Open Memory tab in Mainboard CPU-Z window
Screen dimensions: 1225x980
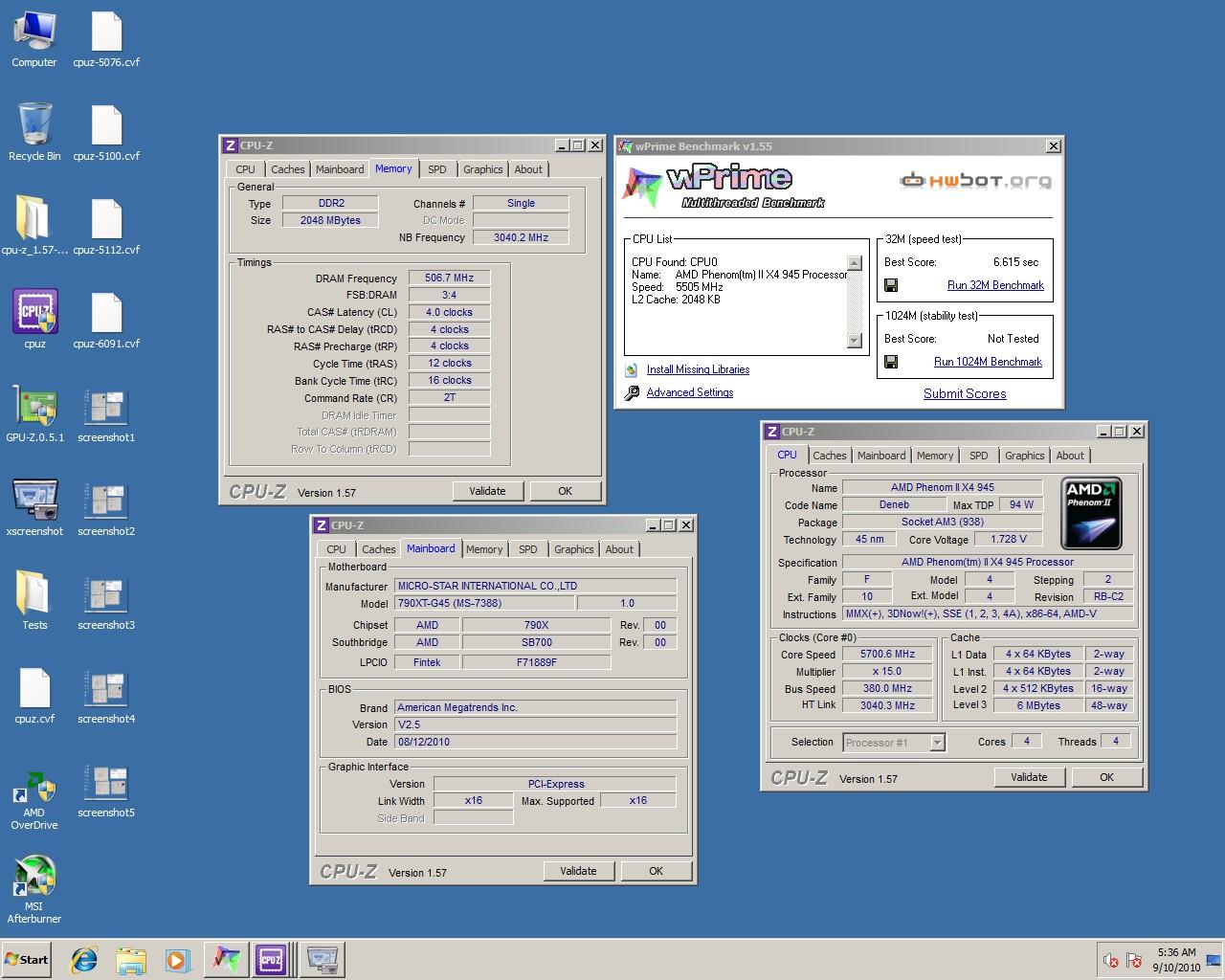point(484,549)
